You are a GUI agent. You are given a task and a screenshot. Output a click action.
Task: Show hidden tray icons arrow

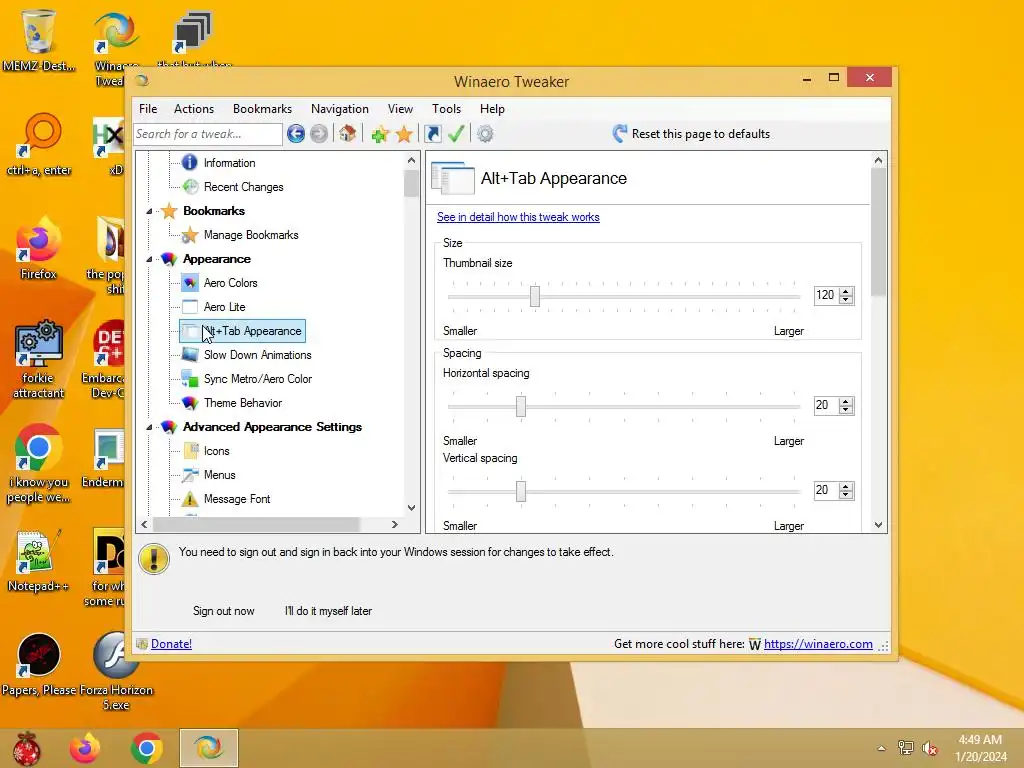(x=882, y=748)
